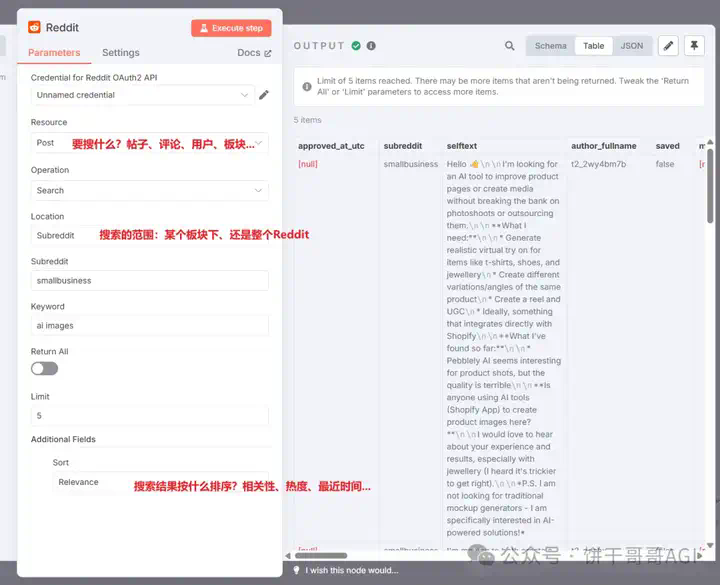Toggle the Return All switch
Image resolution: width=720 pixels, height=585 pixels.
point(45,368)
